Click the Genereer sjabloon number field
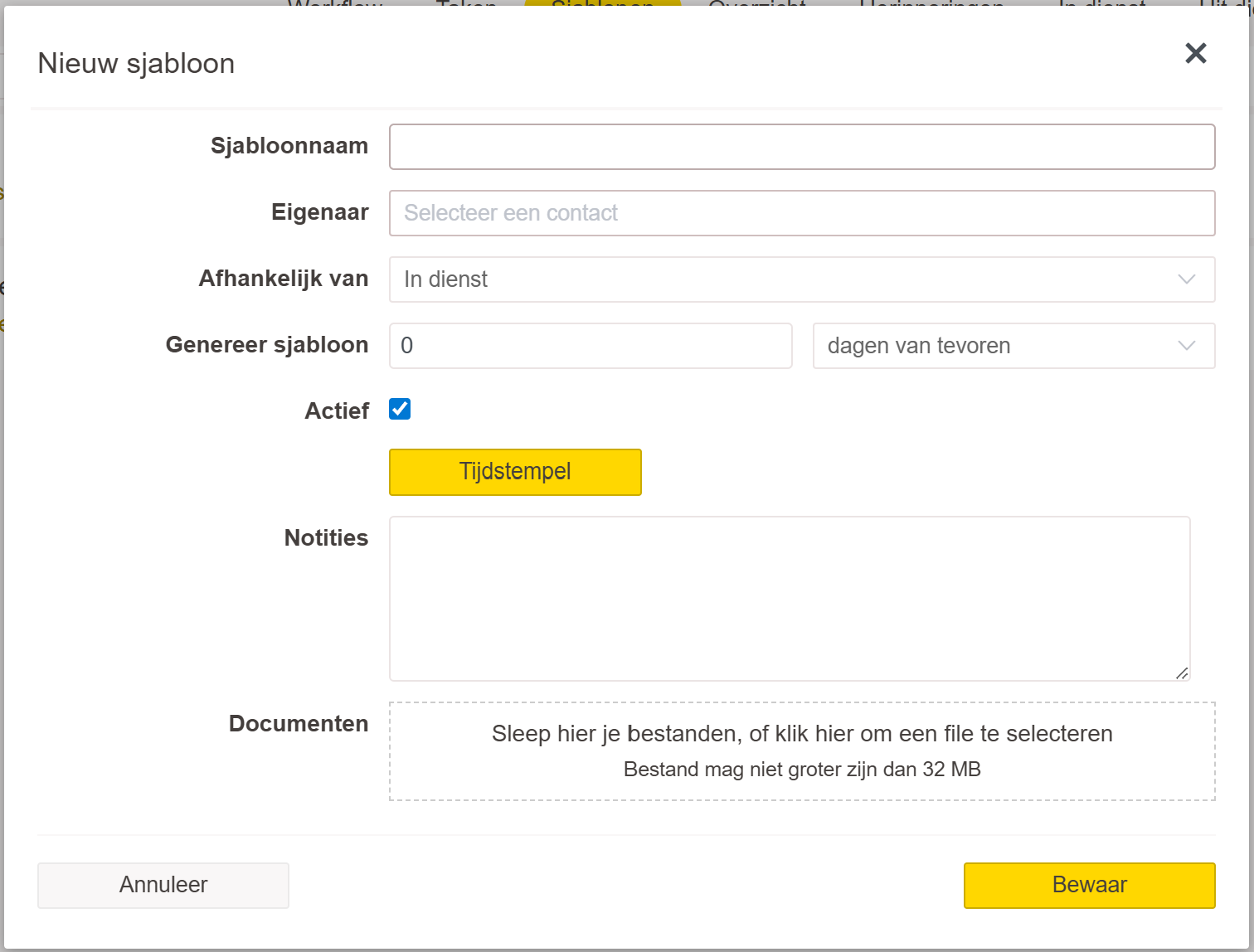This screenshot has width=1254, height=952. coord(590,346)
